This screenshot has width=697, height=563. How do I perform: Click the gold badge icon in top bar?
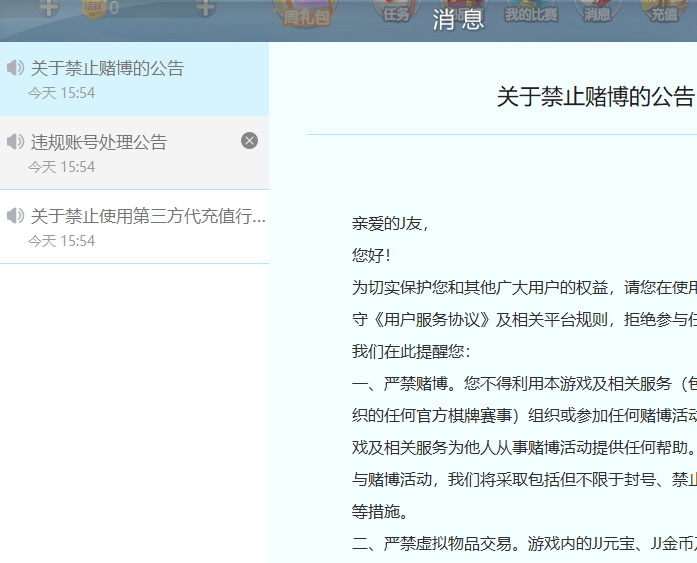pos(93,8)
